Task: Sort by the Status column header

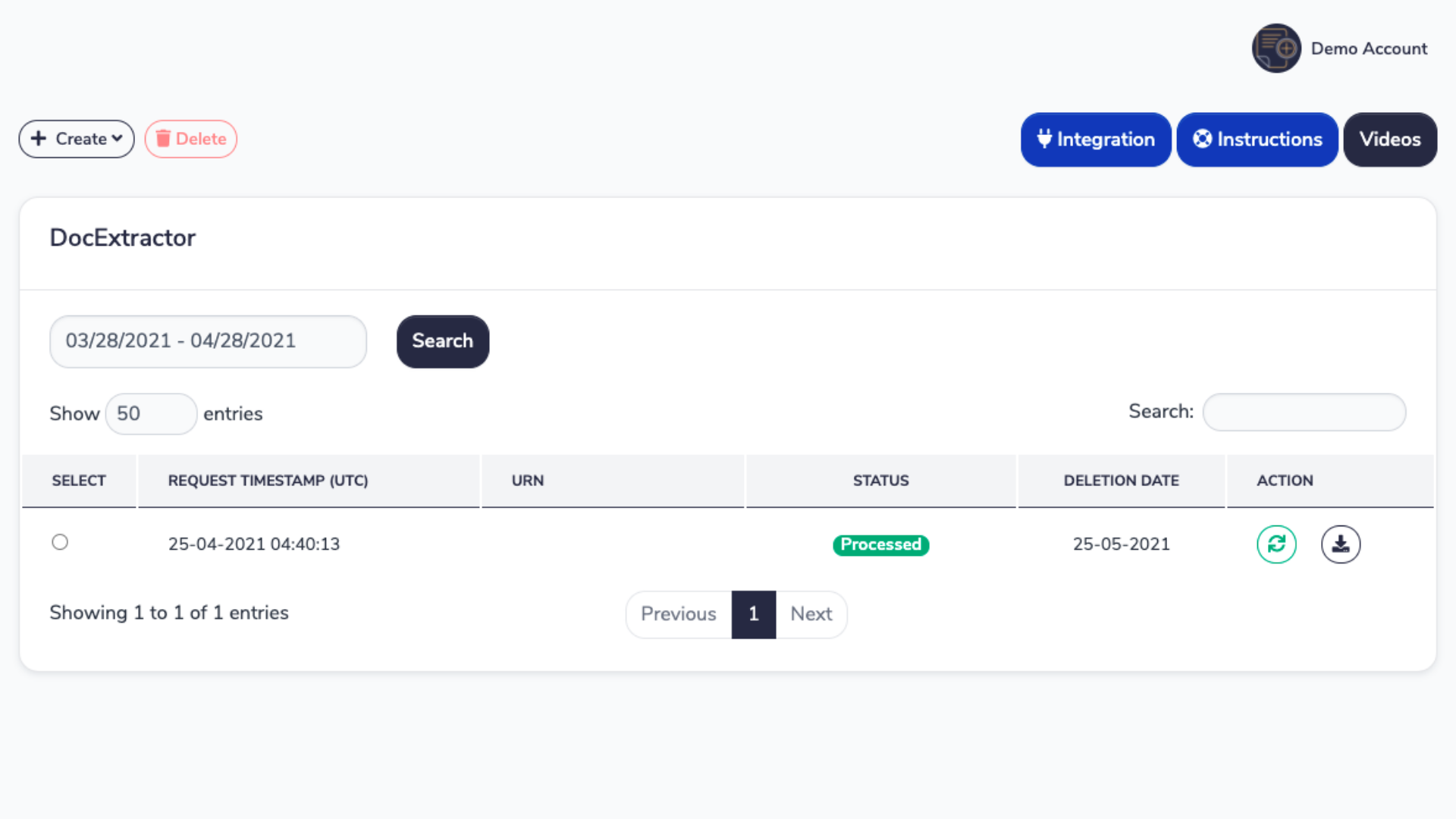Action: [x=880, y=481]
